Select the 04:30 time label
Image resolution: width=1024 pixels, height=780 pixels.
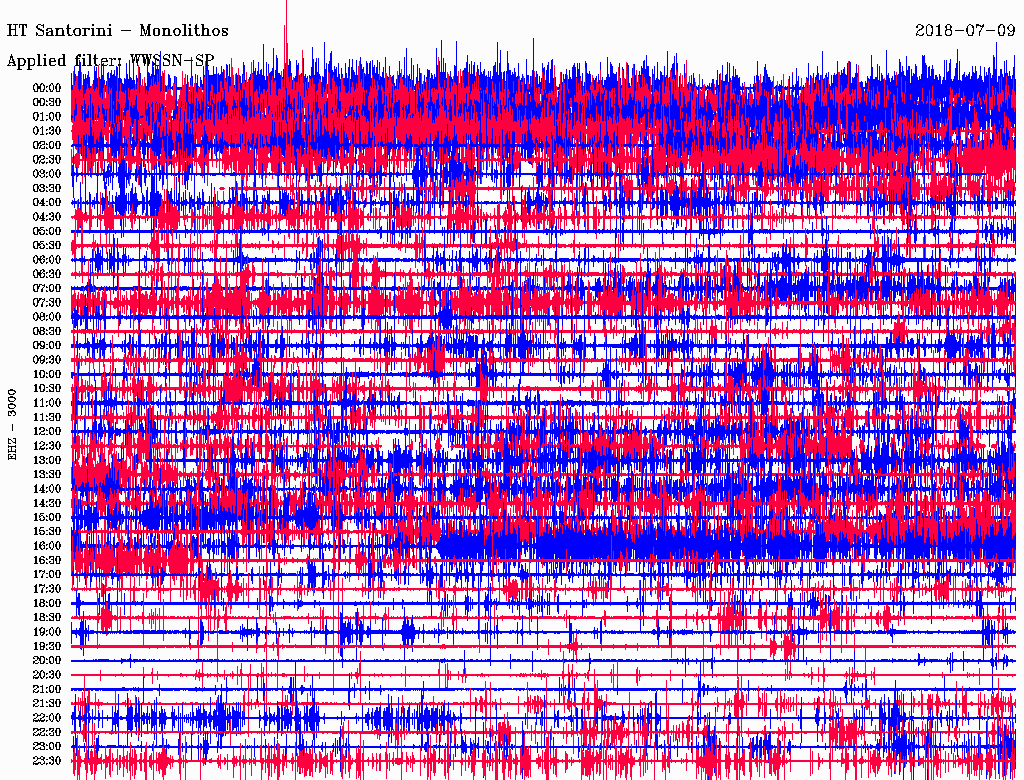(x=47, y=217)
